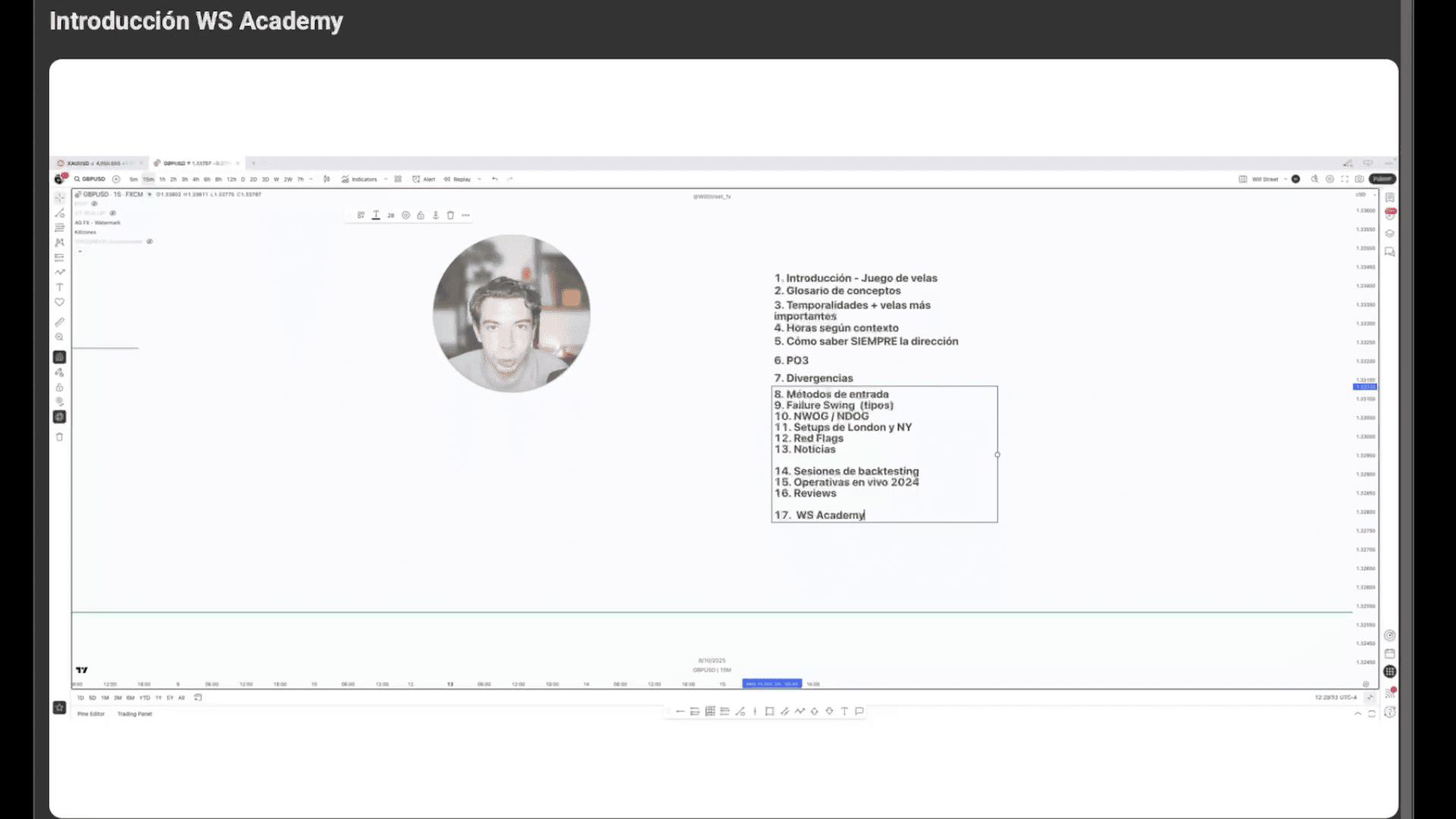
Task: Enter fullscreen chart mode
Action: click(1345, 179)
